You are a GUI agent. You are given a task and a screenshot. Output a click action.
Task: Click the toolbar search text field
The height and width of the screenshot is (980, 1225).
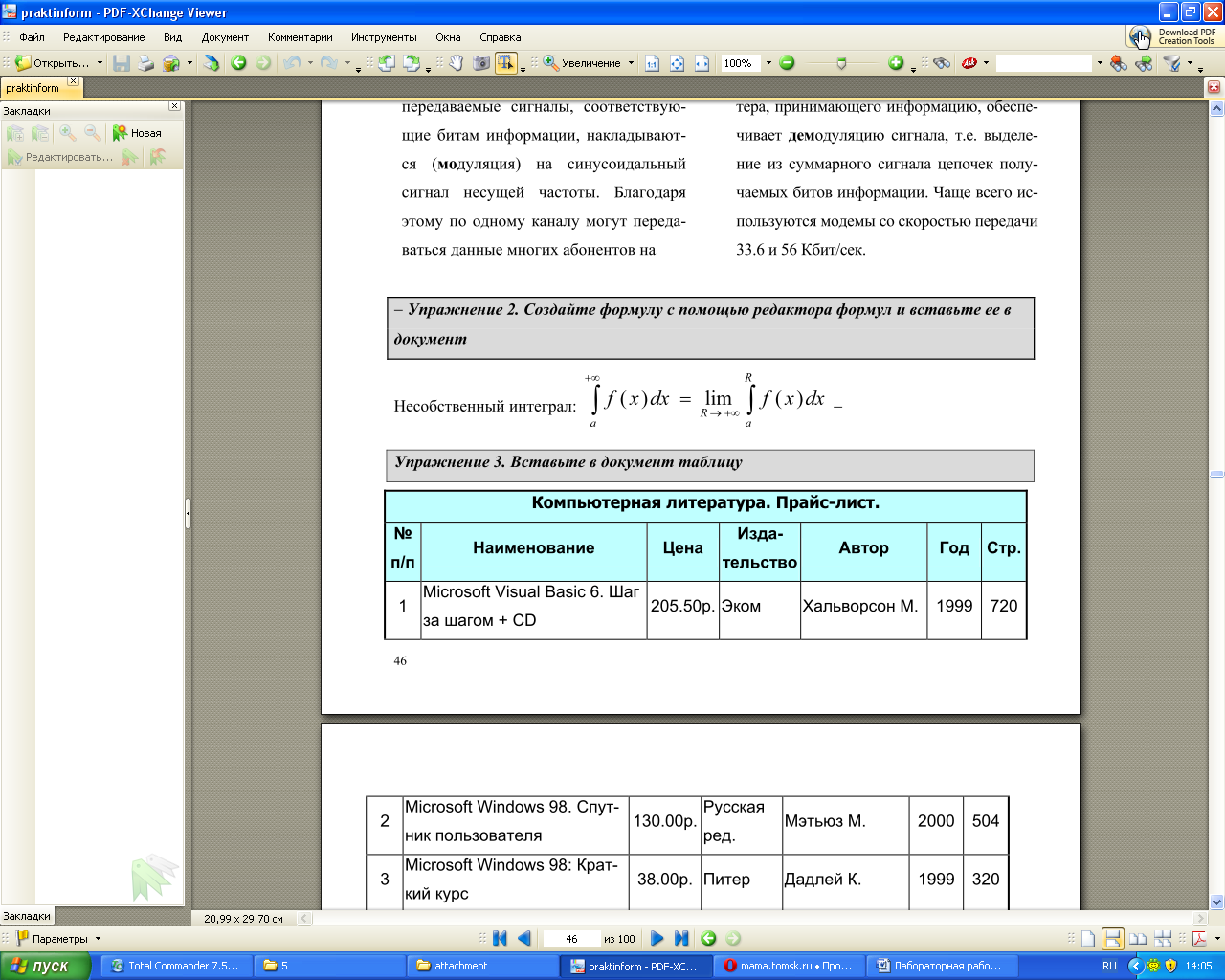[1044, 63]
